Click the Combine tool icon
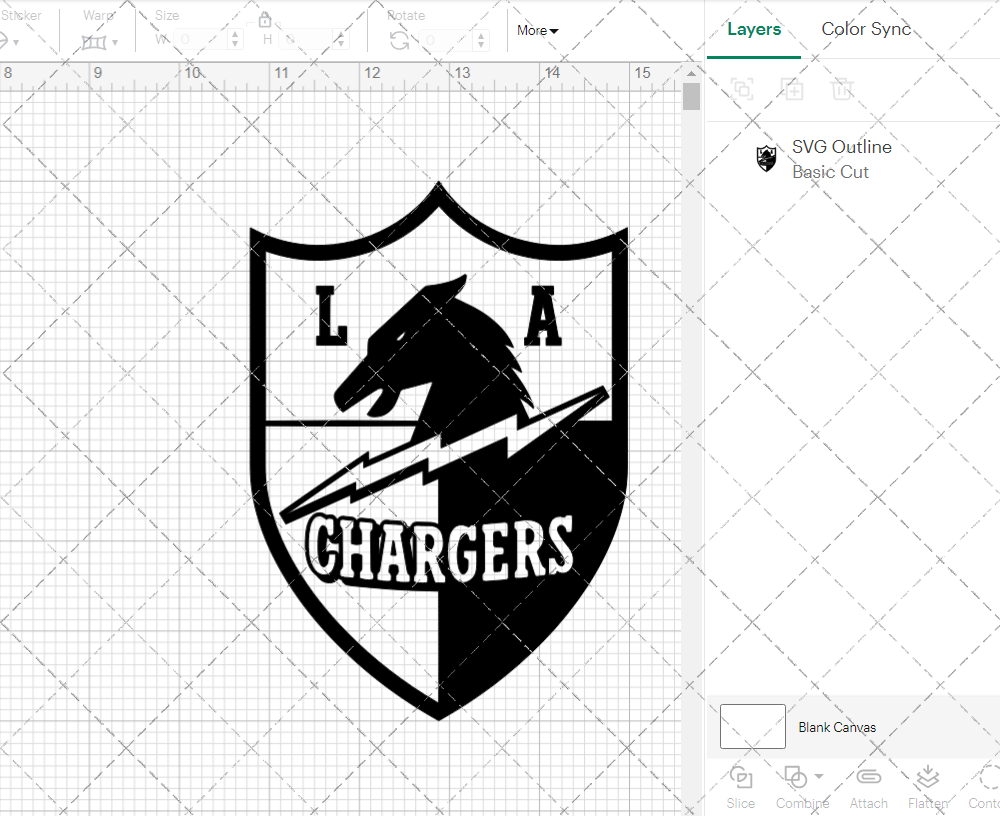The width and height of the screenshot is (1000, 816). click(x=795, y=777)
